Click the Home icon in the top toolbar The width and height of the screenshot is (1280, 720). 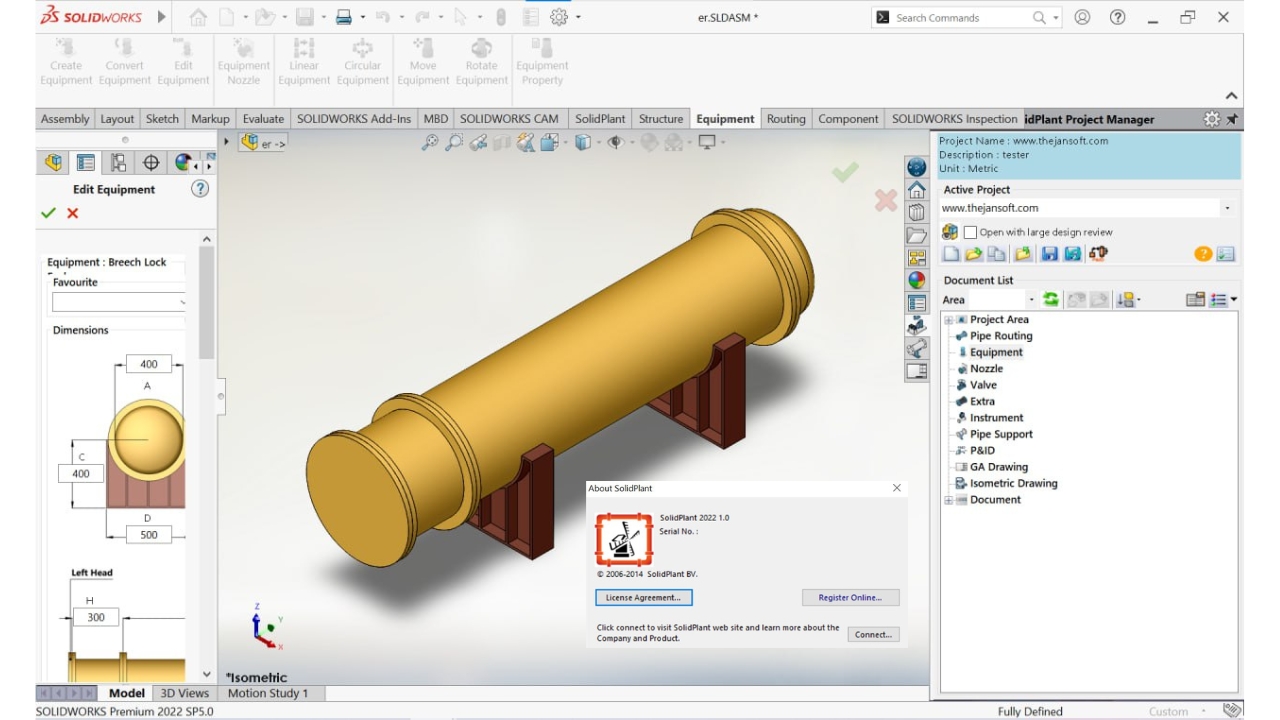198,17
